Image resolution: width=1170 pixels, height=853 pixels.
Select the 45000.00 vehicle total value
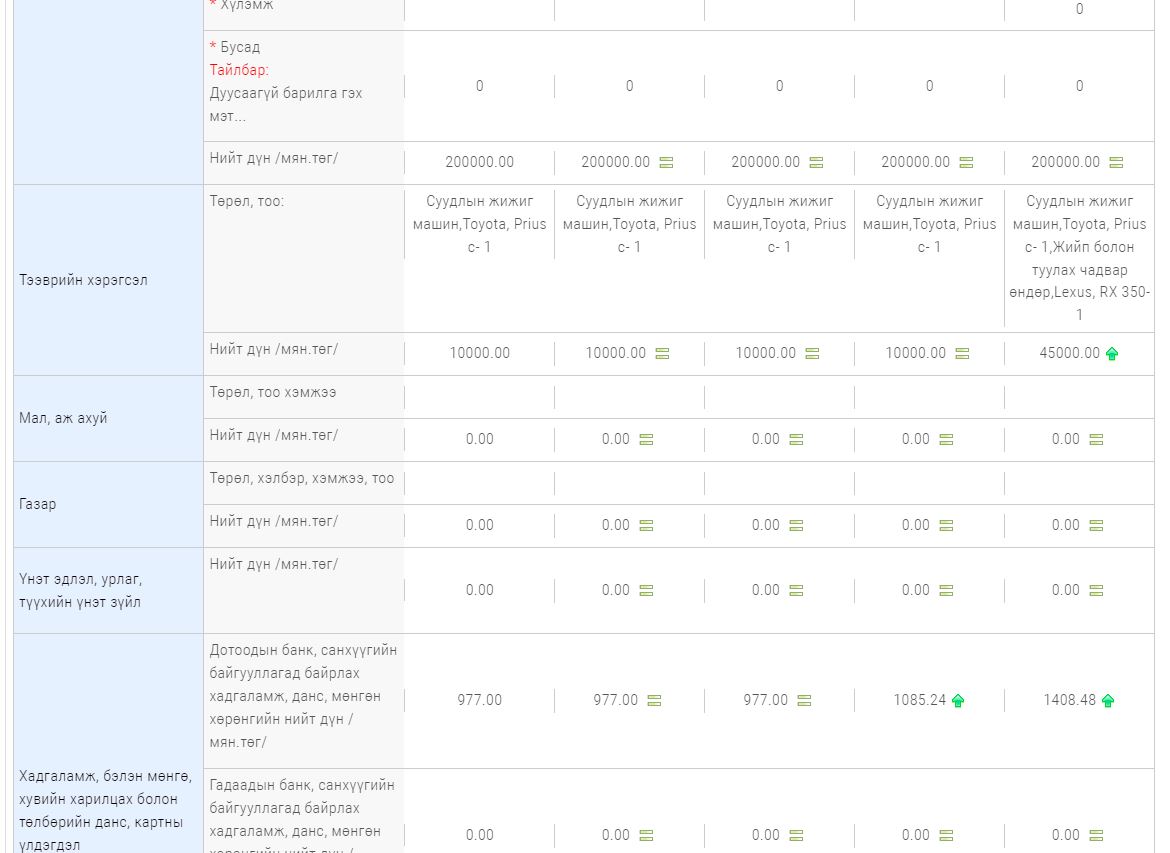pos(1069,353)
